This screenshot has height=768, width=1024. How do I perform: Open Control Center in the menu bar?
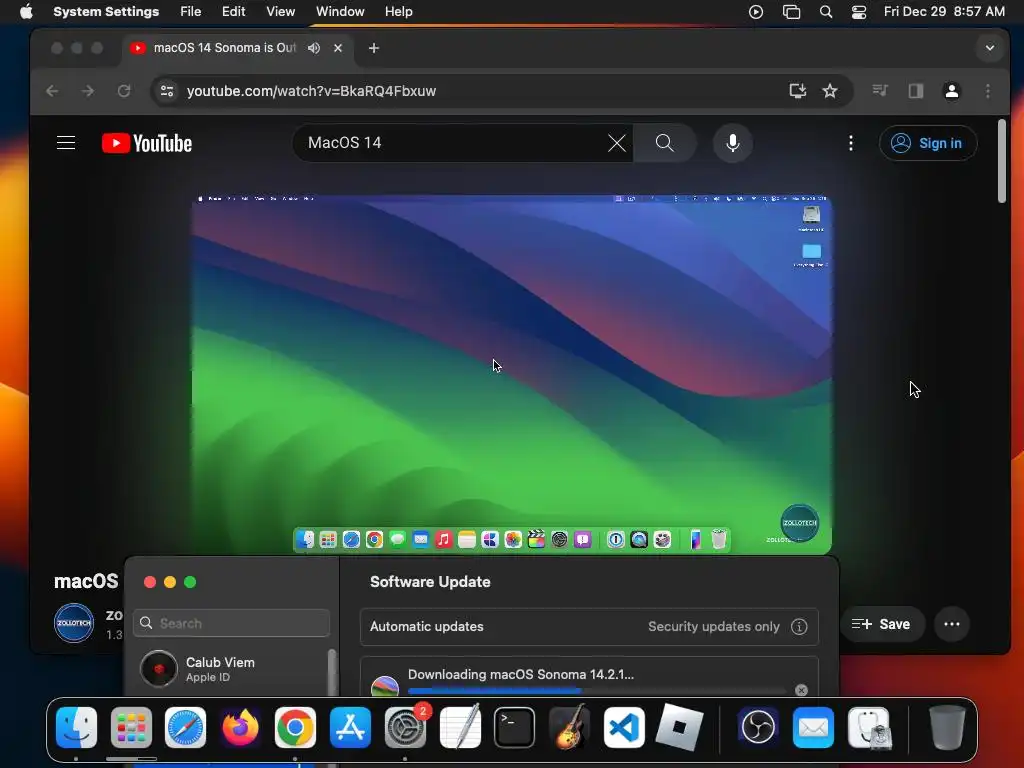point(859,12)
